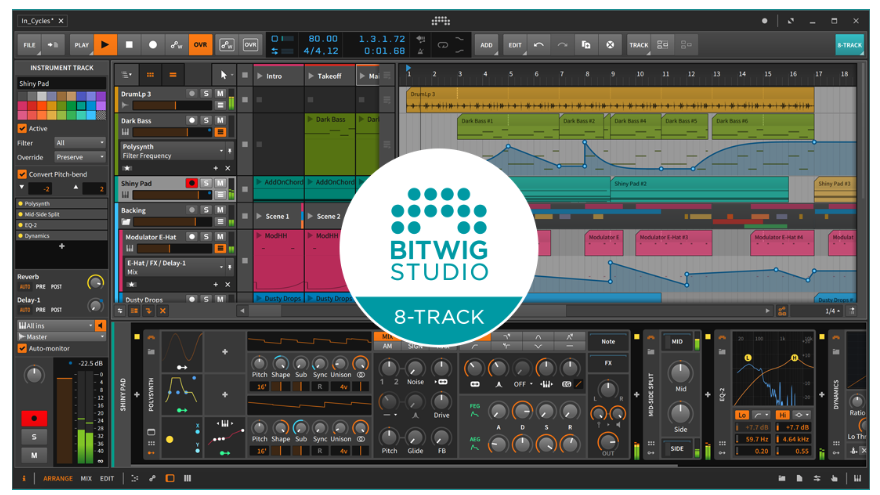Image resolution: width=880 pixels, height=495 pixels.
Task: Switch to the MIX view tab
Action: (86, 479)
